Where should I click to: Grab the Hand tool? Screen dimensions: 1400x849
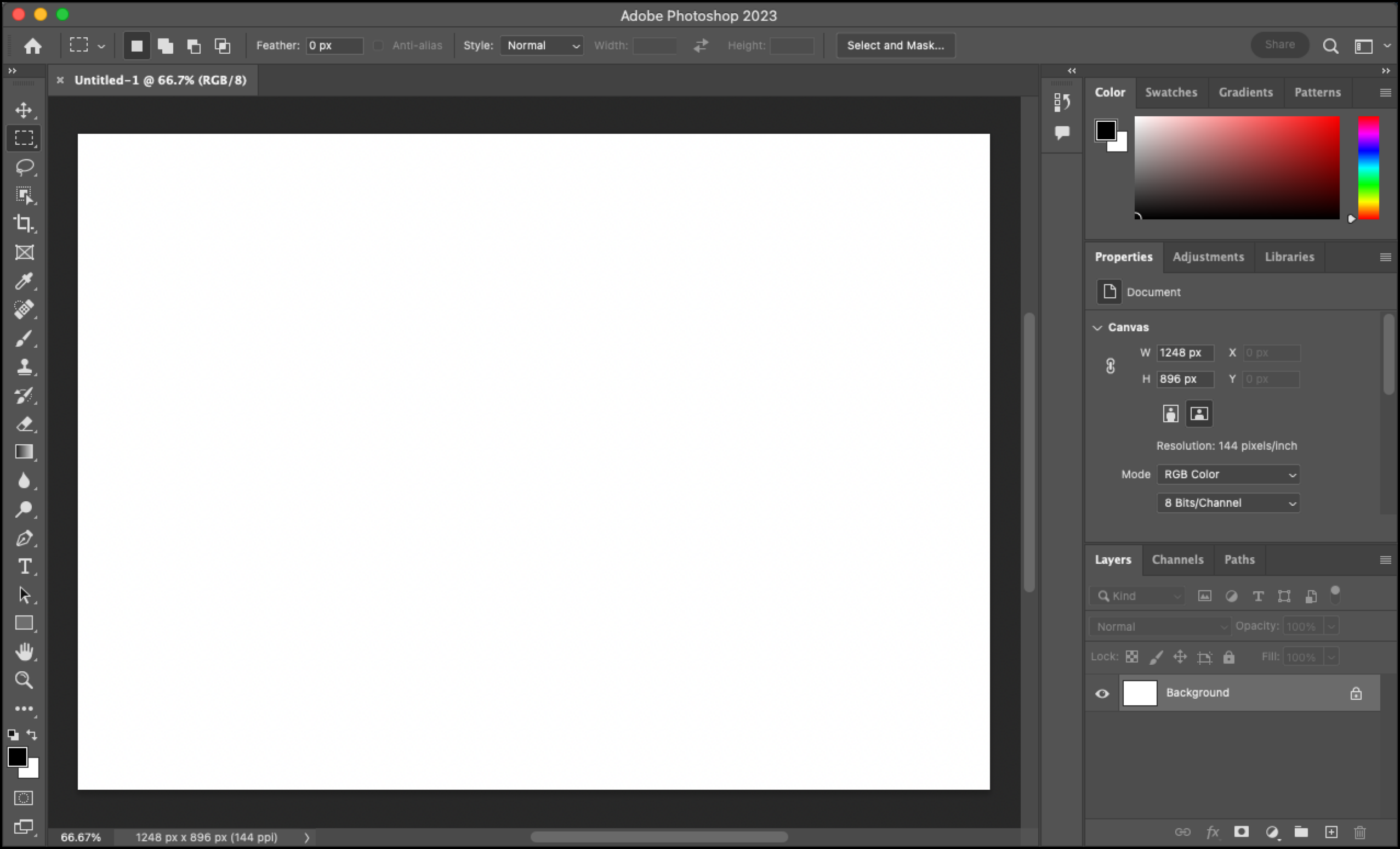25,652
